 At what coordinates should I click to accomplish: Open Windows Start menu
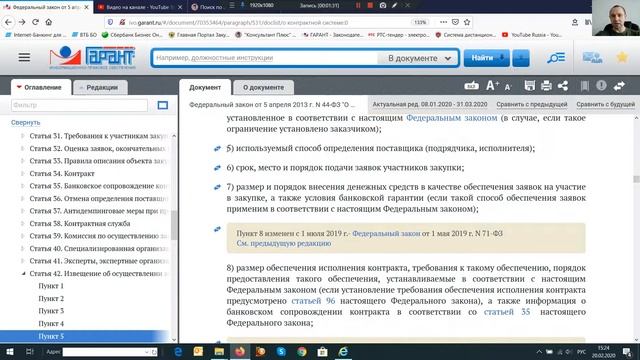point(9,351)
